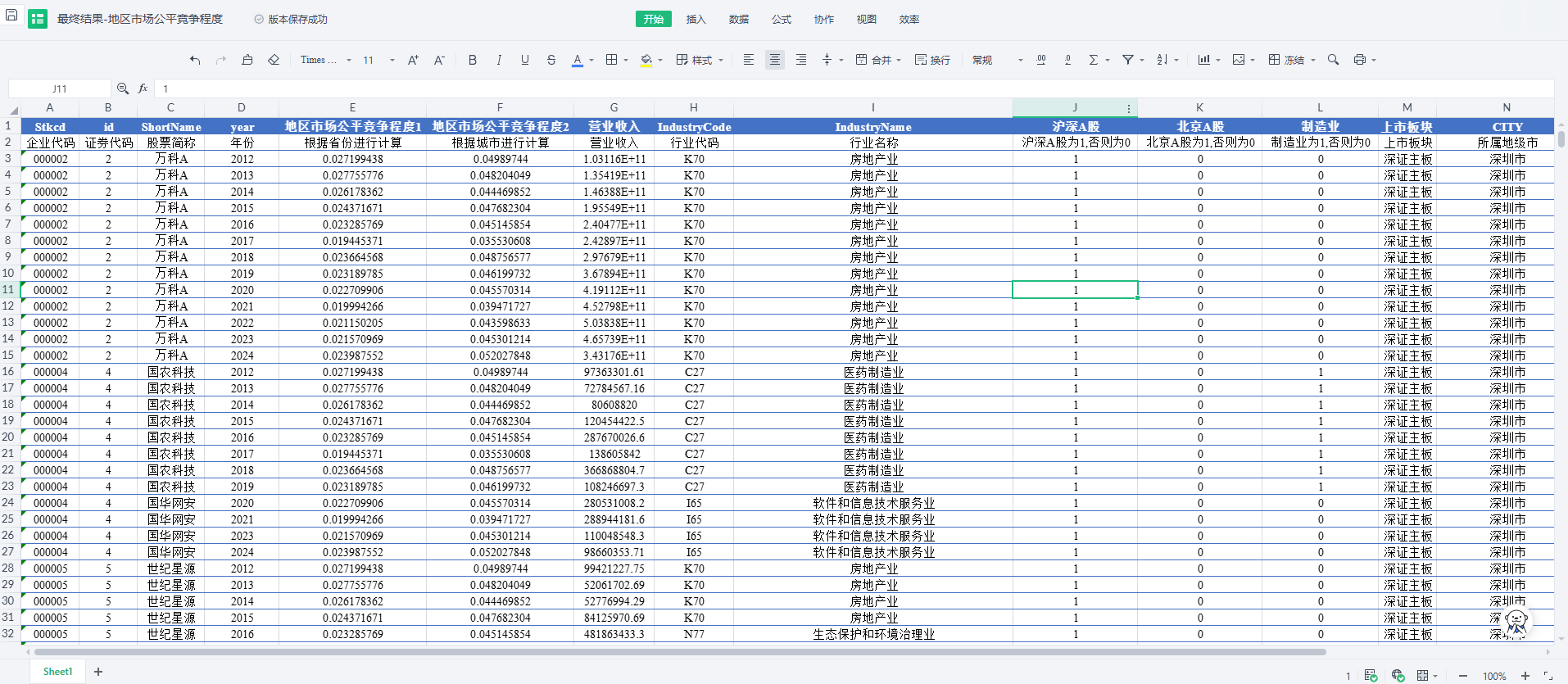This screenshot has height=684, width=1568.
Task: Click the filter funnel icon
Action: click(1128, 60)
